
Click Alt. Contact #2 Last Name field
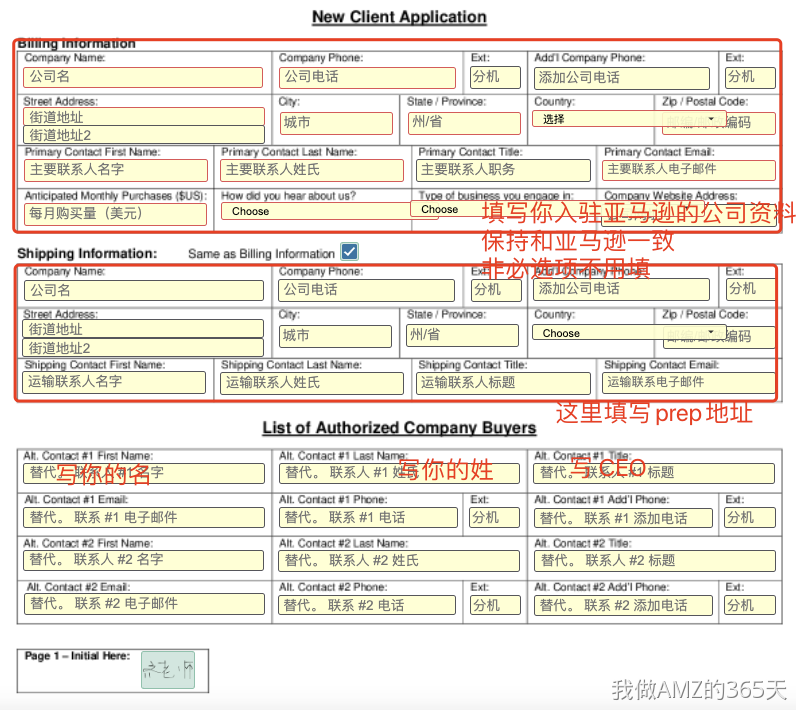click(400, 561)
